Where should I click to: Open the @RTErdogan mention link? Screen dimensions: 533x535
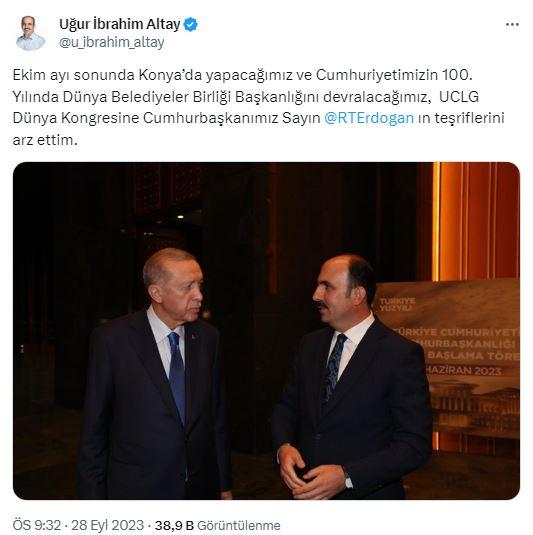[369, 118]
